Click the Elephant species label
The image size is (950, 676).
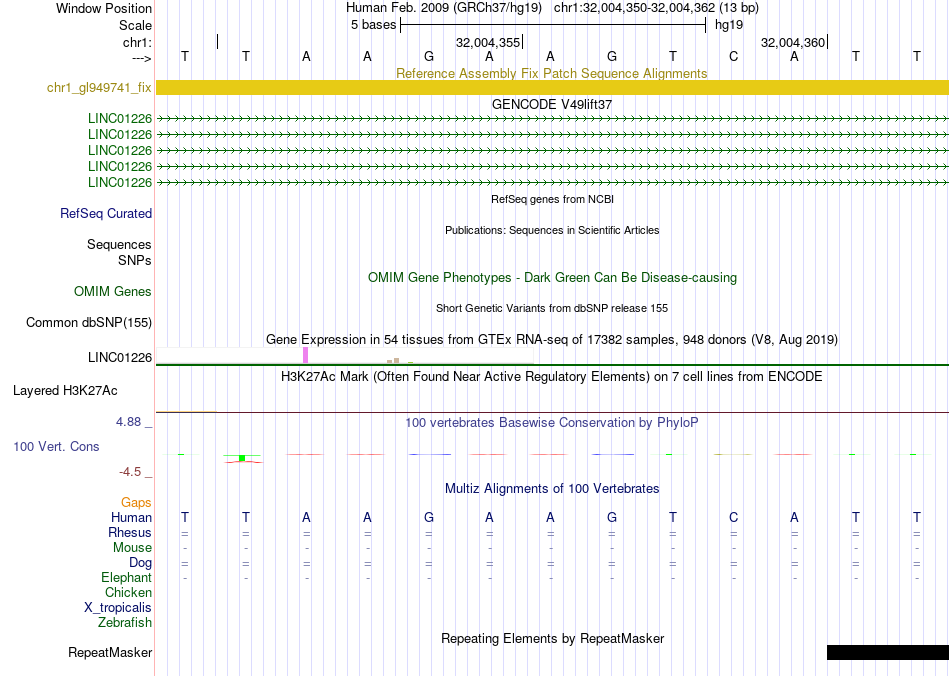pyautogui.click(x=127, y=577)
